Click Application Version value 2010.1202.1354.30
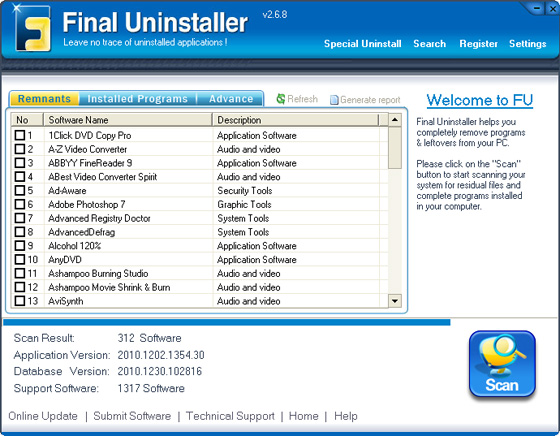 tap(161, 355)
